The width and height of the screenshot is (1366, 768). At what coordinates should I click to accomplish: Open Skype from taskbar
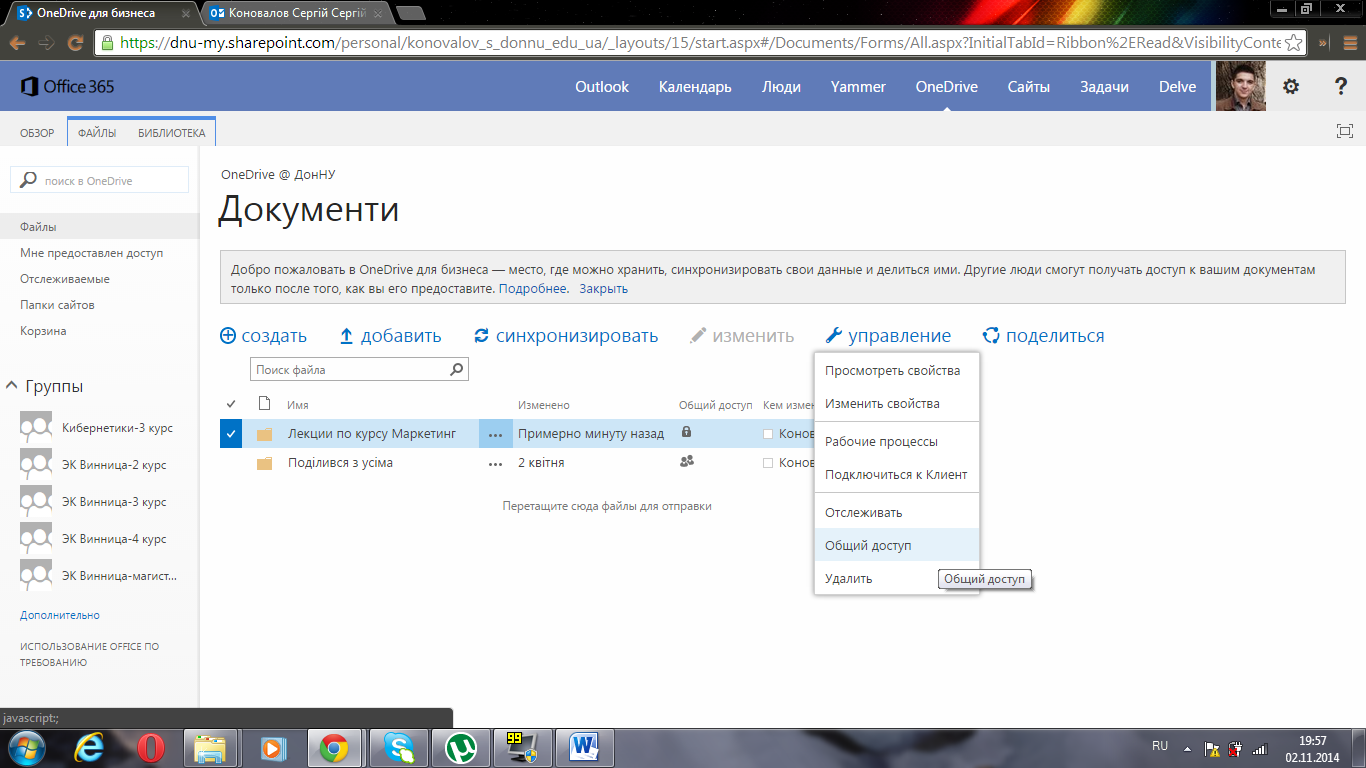399,748
